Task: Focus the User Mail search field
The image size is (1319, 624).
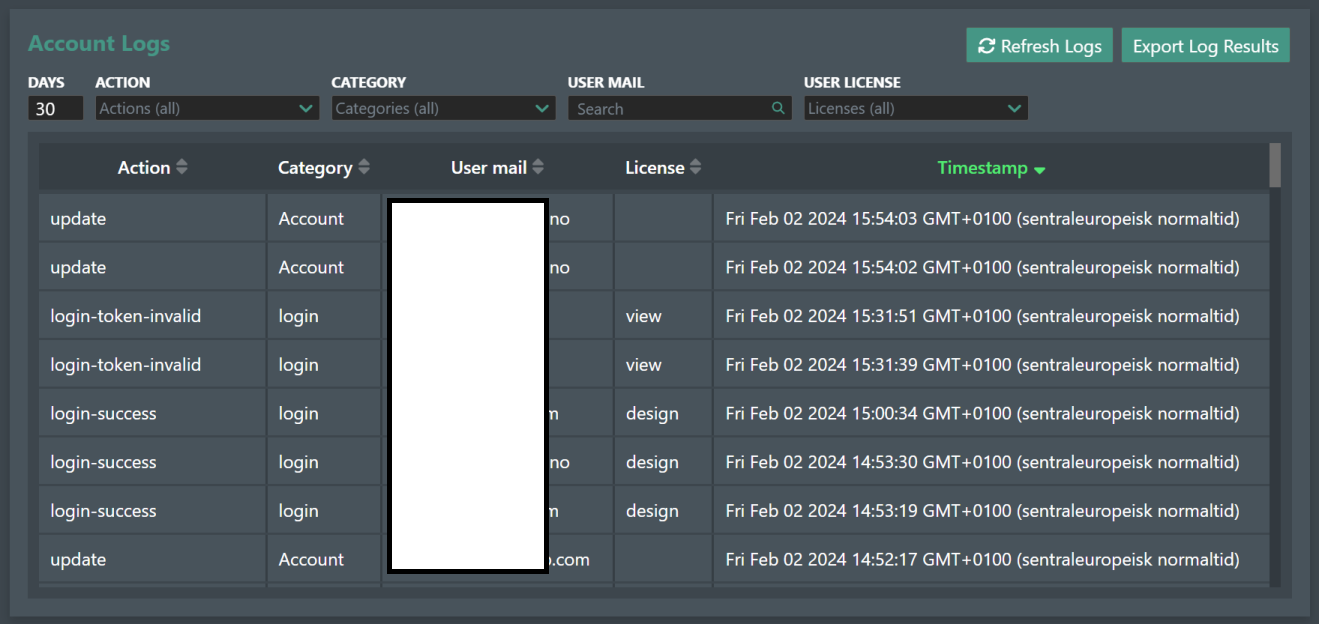Action: (x=667, y=109)
